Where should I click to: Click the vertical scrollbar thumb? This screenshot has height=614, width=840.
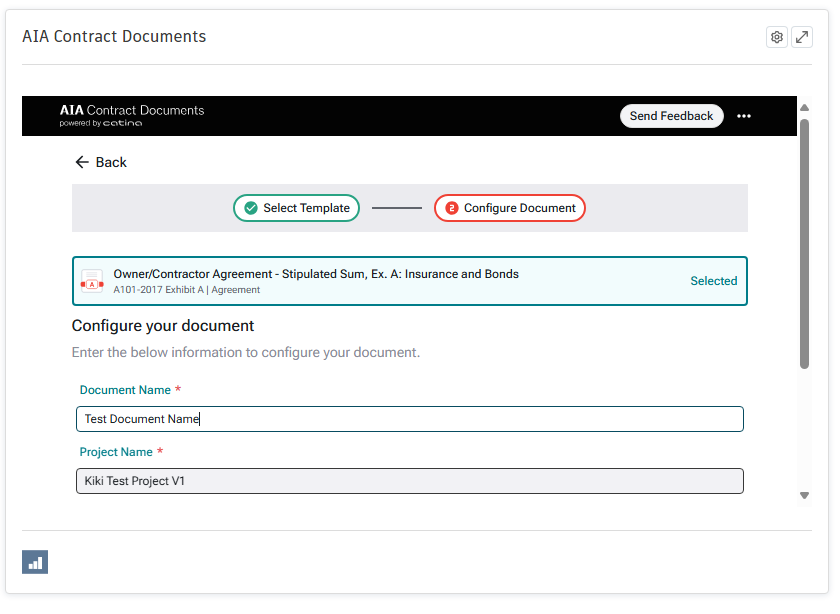tap(805, 244)
